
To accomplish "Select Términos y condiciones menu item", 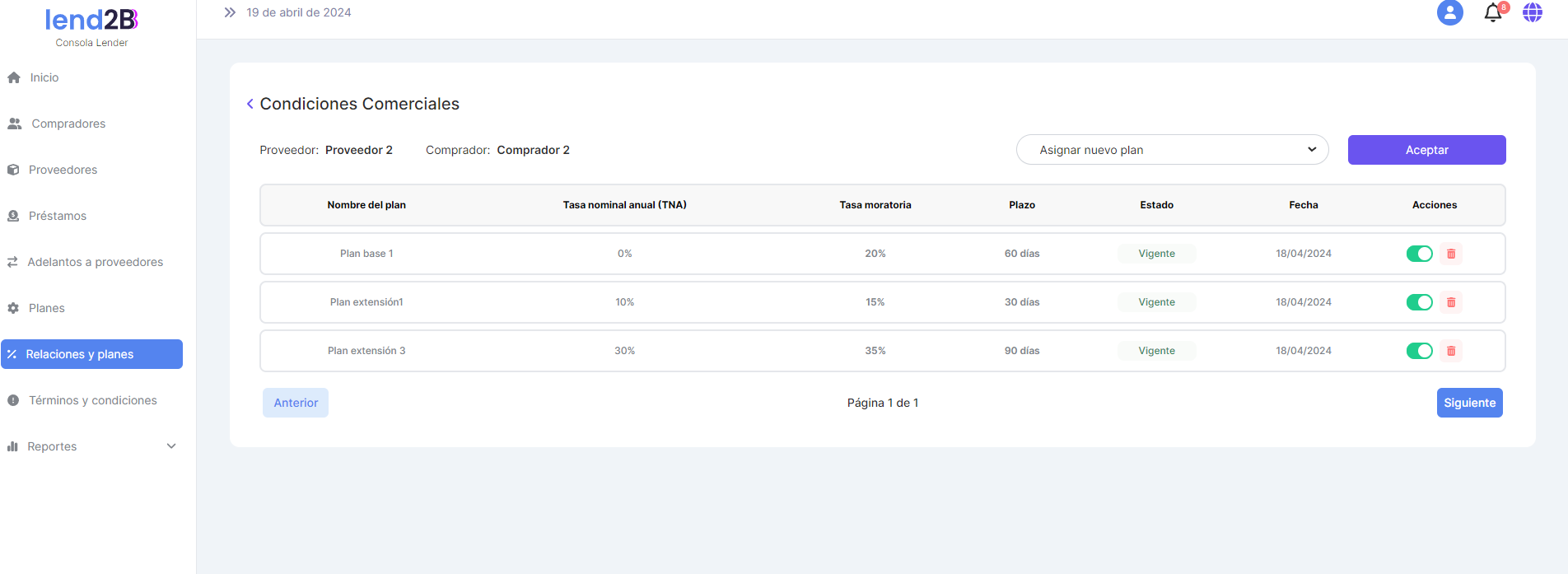I will (92, 400).
